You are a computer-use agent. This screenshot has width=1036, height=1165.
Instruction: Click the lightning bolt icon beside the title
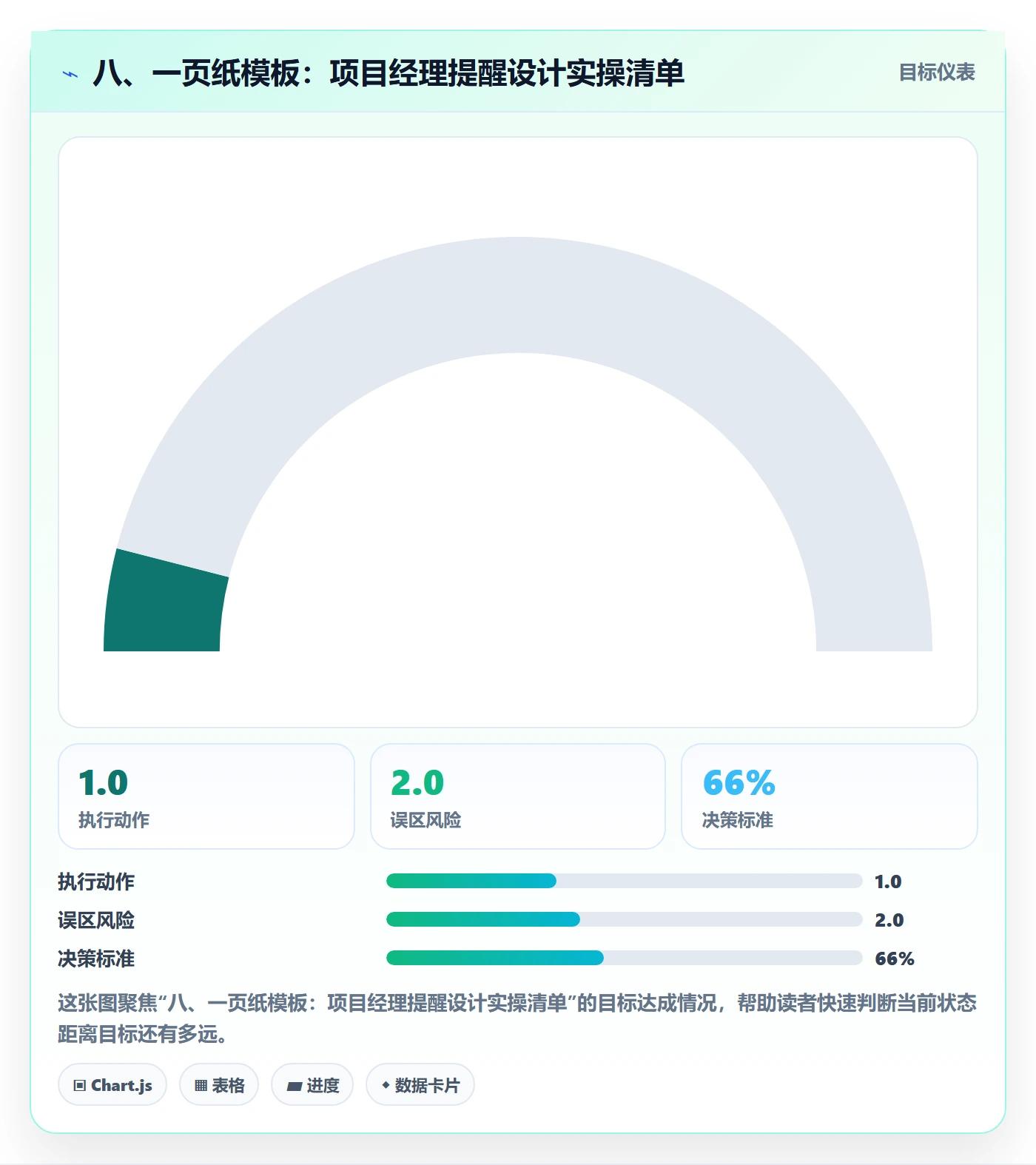(70, 74)
